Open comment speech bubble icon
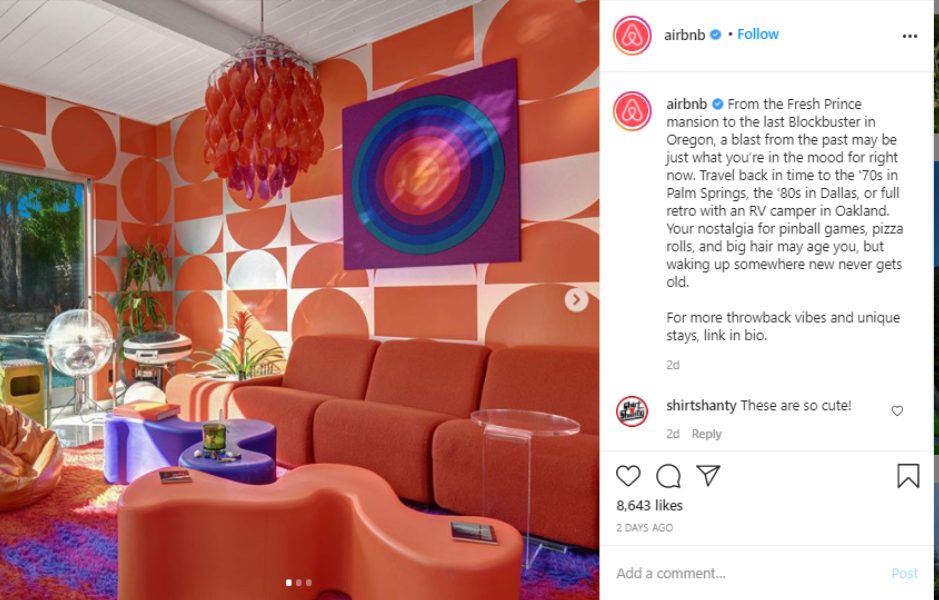 click(x=668, y=477)
